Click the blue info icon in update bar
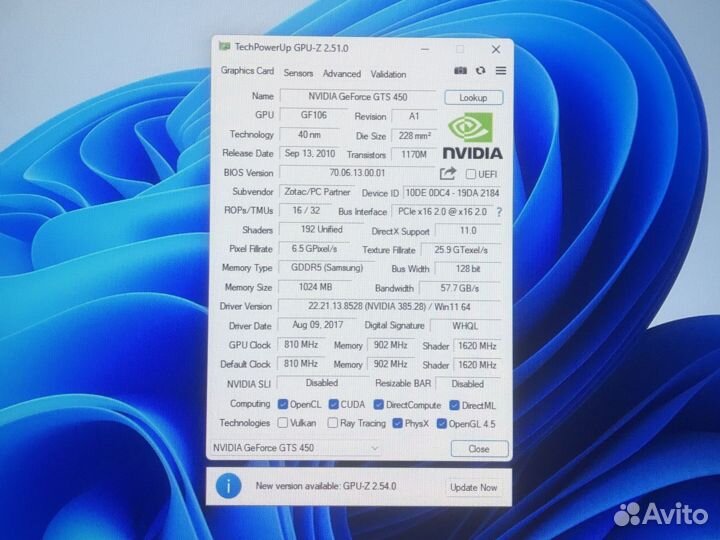 (x=228, y=486)
